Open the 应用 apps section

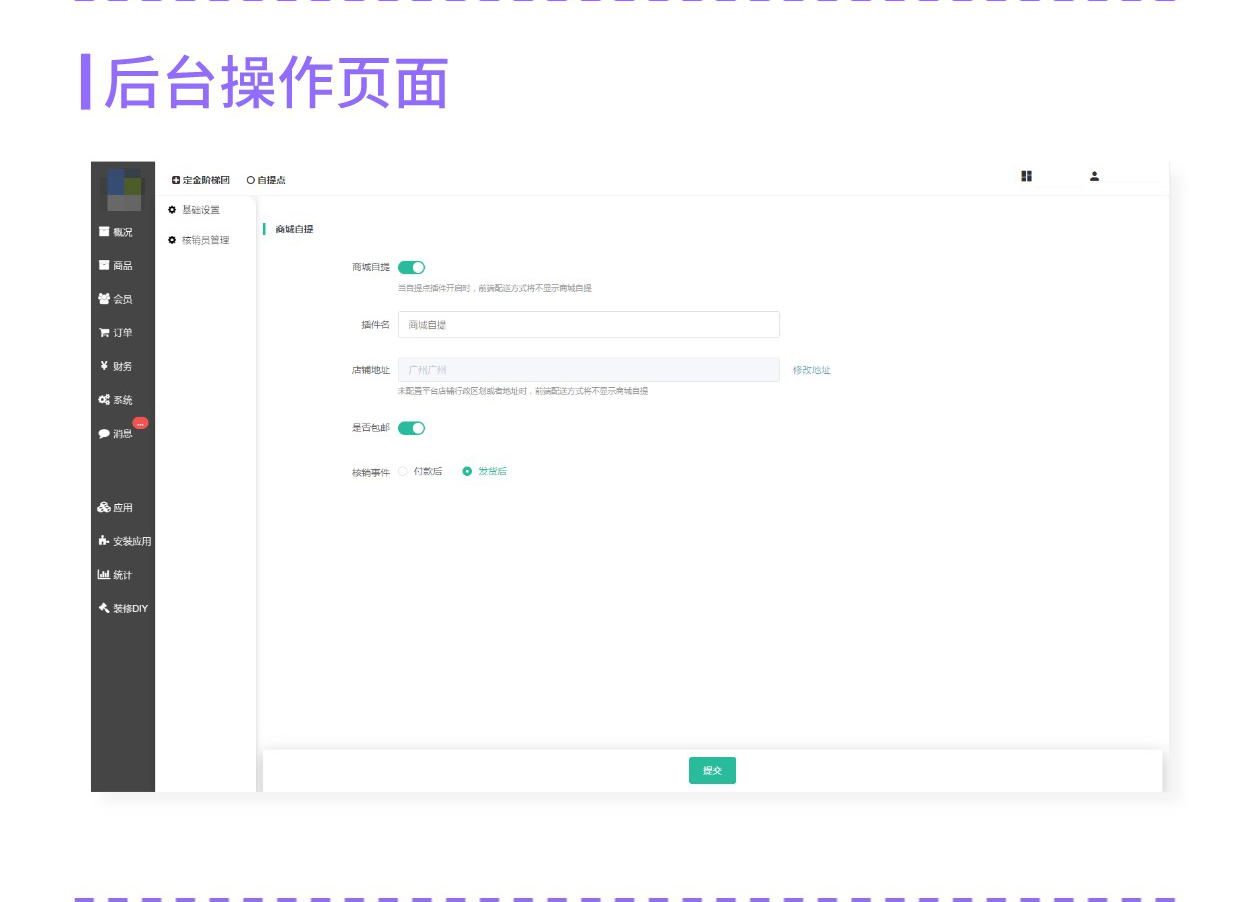[x=116, y=508]
